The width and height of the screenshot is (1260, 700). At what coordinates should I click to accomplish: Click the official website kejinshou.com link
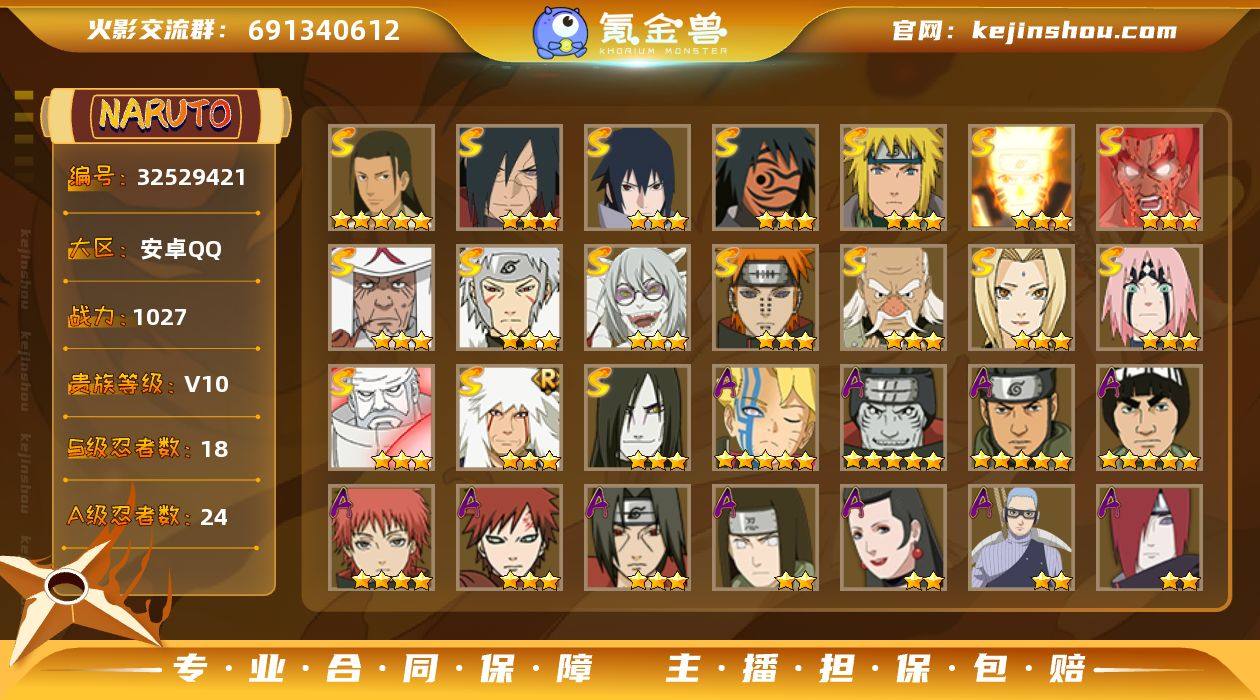coord(1034,30)
